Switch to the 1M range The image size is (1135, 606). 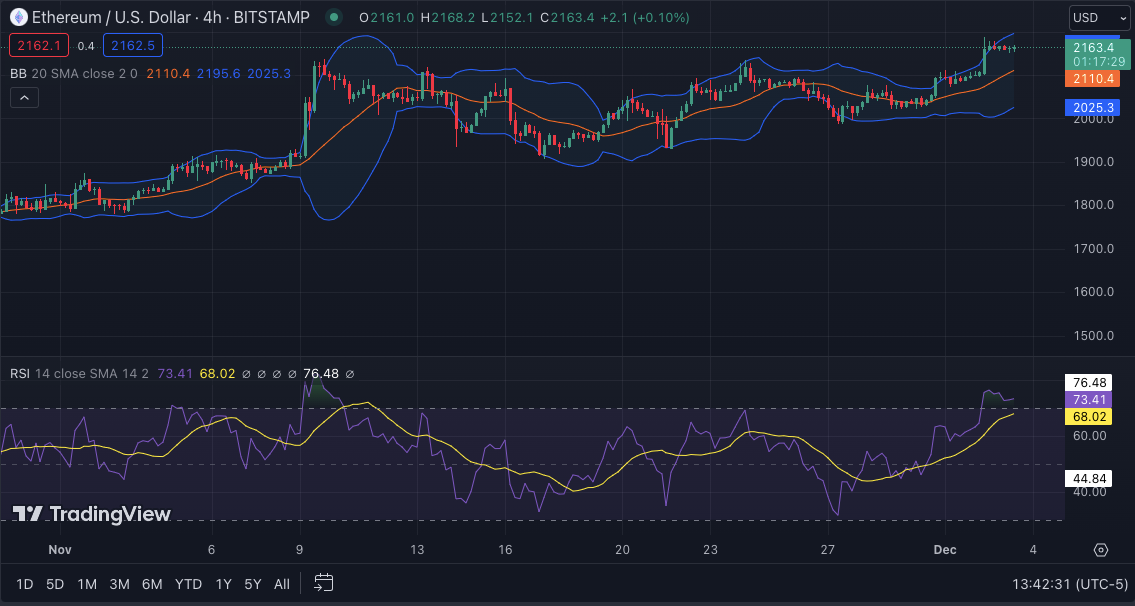(x=87, y=584)
